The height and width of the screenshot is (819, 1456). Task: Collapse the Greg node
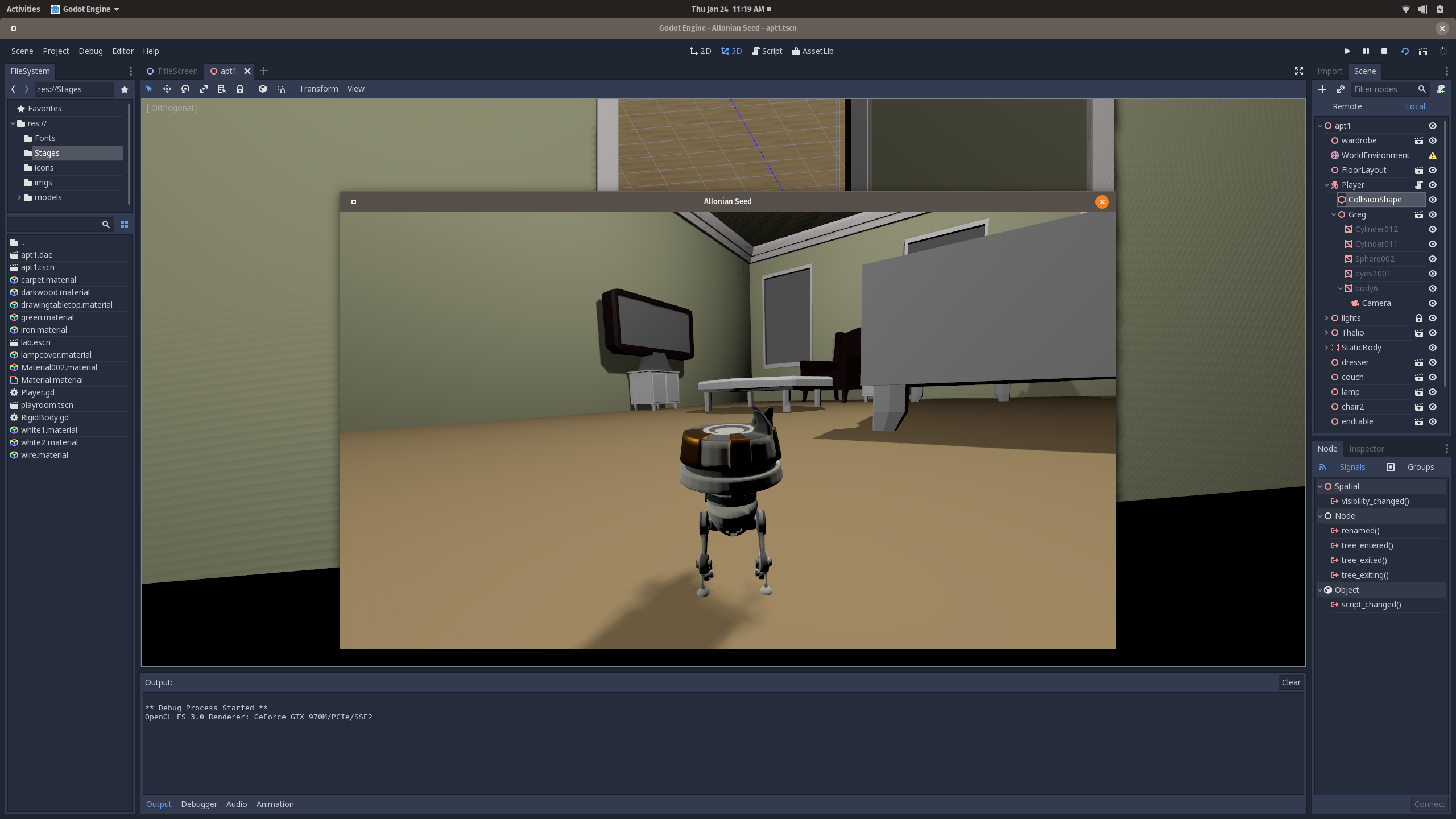click(x=1333, y=214)
